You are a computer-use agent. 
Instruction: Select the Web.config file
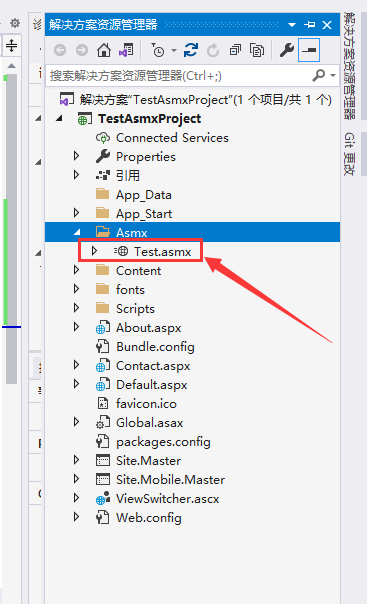click(x=149, y=517)
